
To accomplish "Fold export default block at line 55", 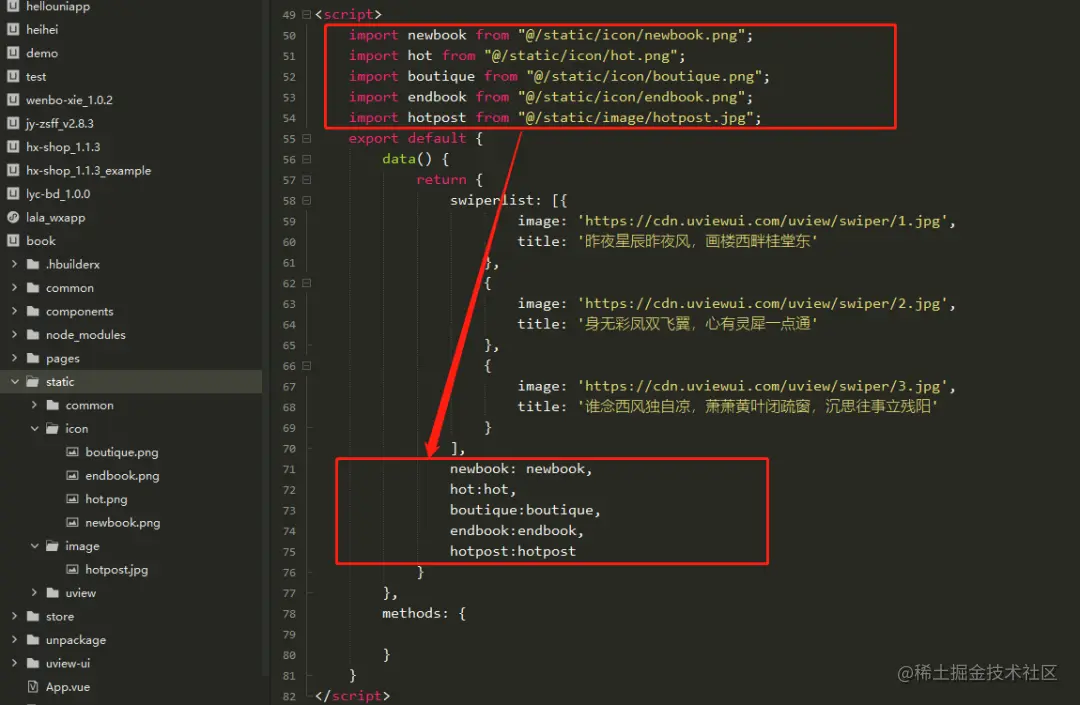I will coord(307,138).
